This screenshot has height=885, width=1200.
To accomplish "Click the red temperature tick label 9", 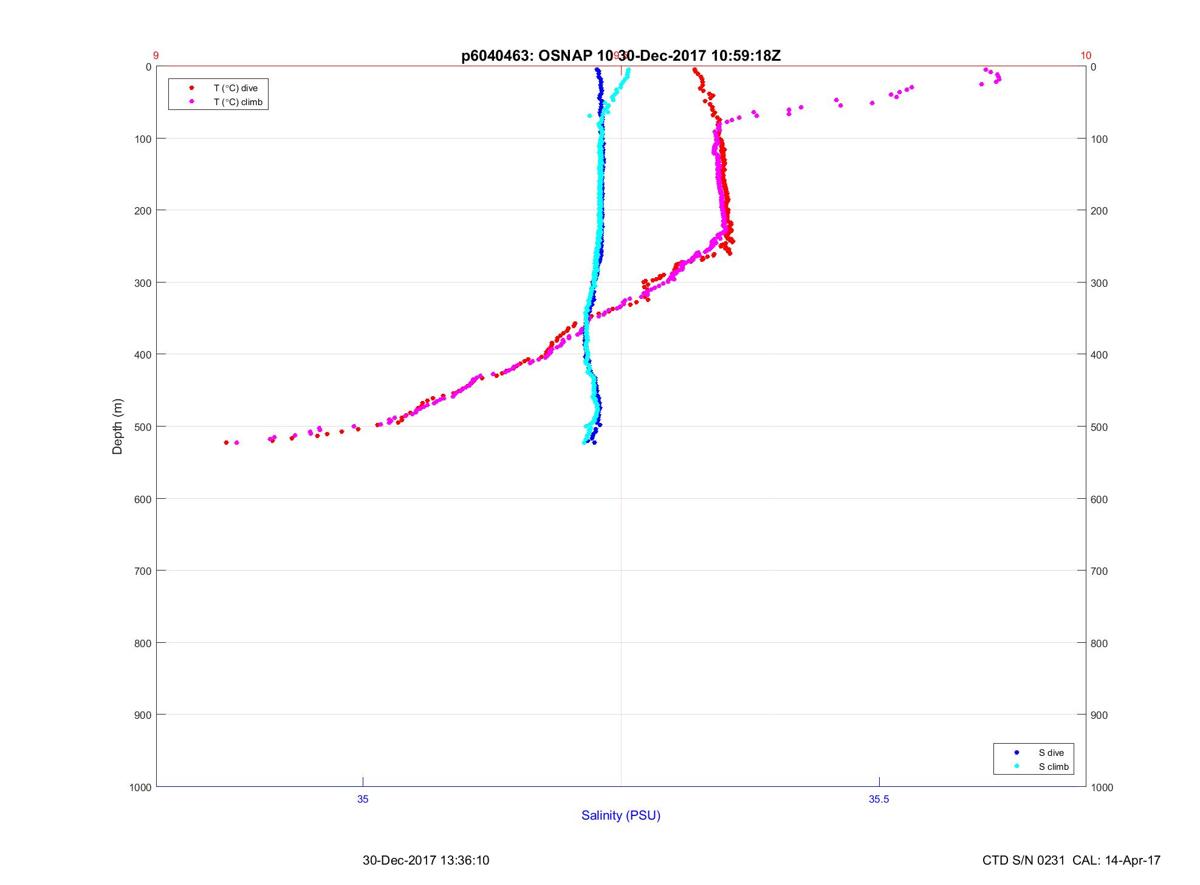I will click(156, 56).
